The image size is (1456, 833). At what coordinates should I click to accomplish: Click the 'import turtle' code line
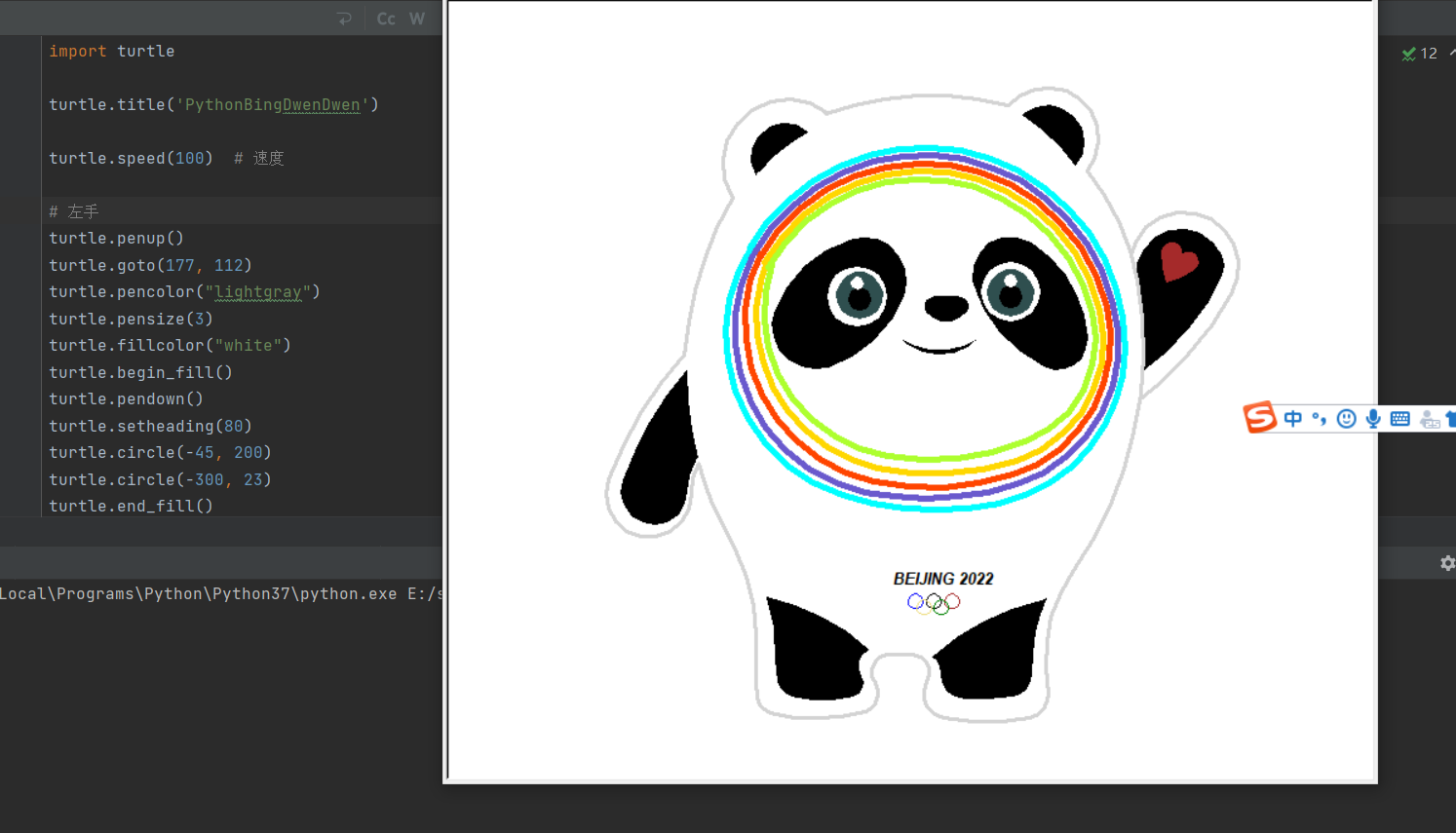(x=112, y=51)
